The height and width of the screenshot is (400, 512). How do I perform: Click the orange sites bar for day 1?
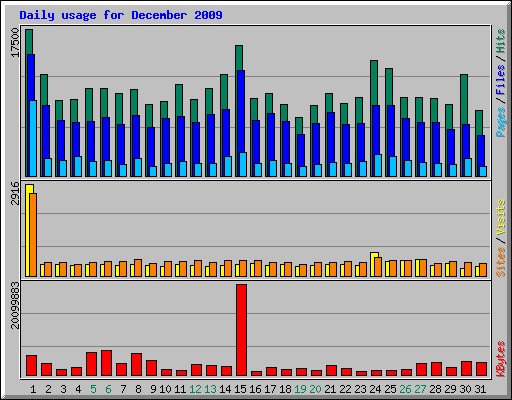click(33, 235)
